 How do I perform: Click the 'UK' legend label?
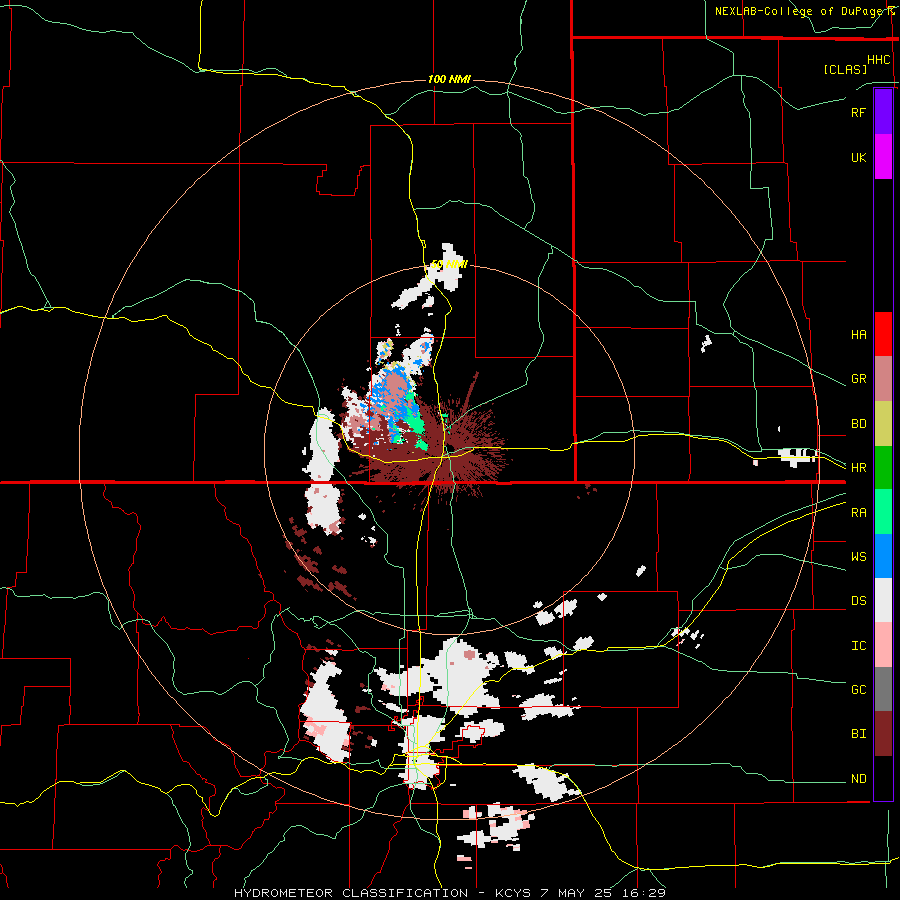[858, 157]
